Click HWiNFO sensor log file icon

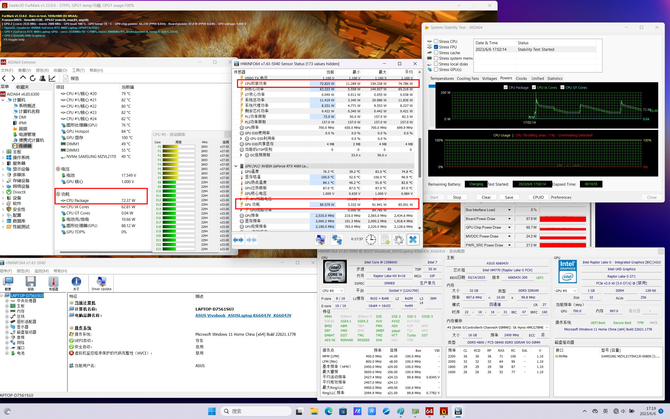(x=385, y=240)
